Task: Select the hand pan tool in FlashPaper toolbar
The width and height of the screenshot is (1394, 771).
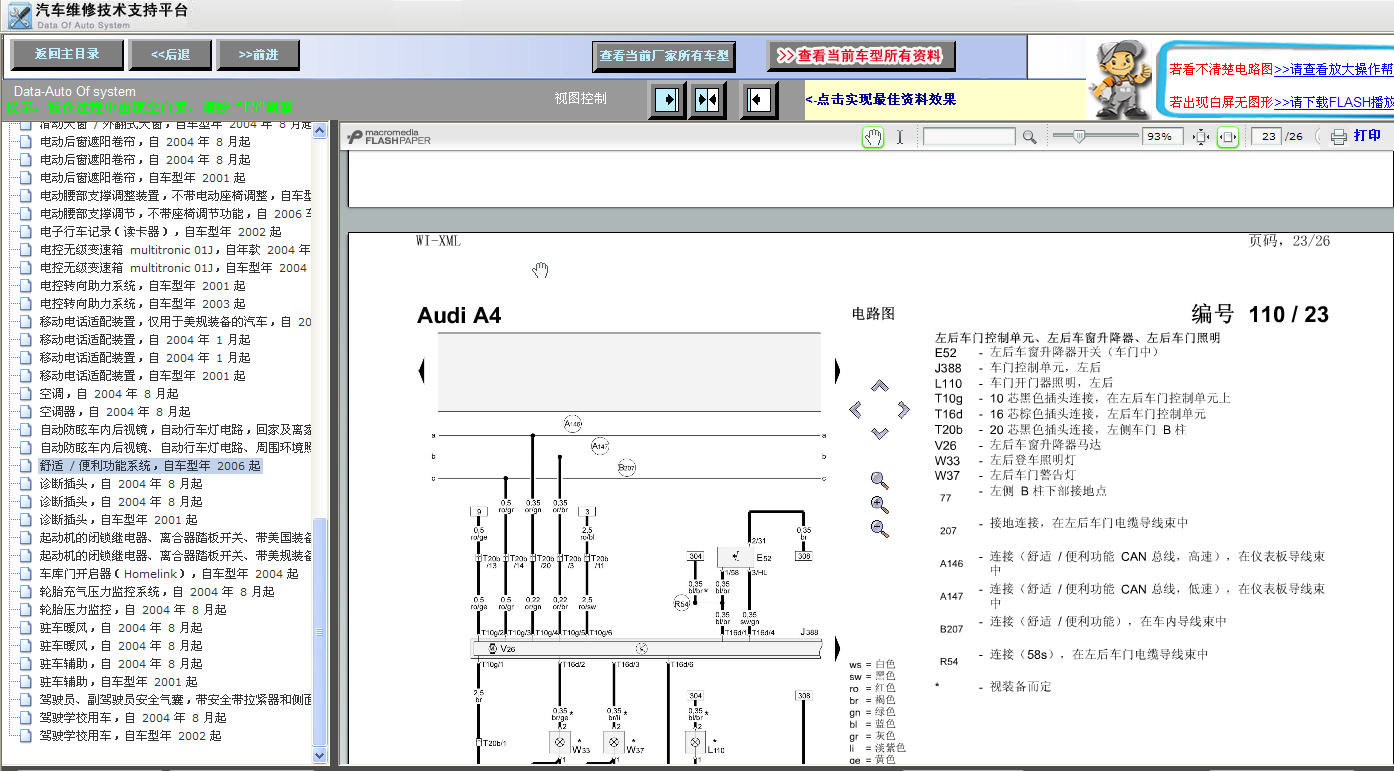Action: [x=873, y=137]
